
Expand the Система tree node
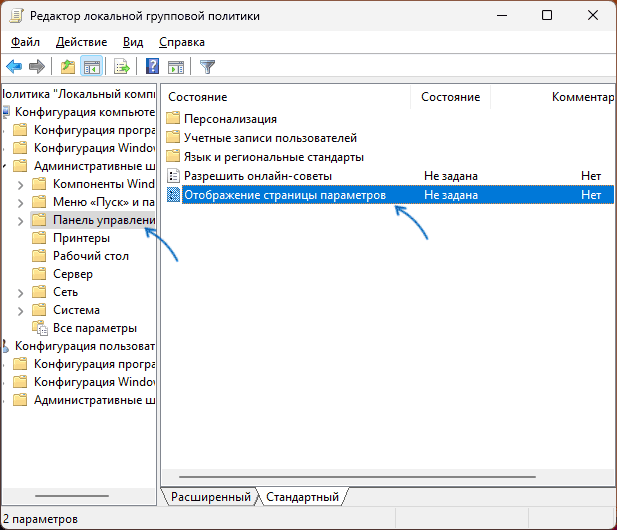coord(20,311)
